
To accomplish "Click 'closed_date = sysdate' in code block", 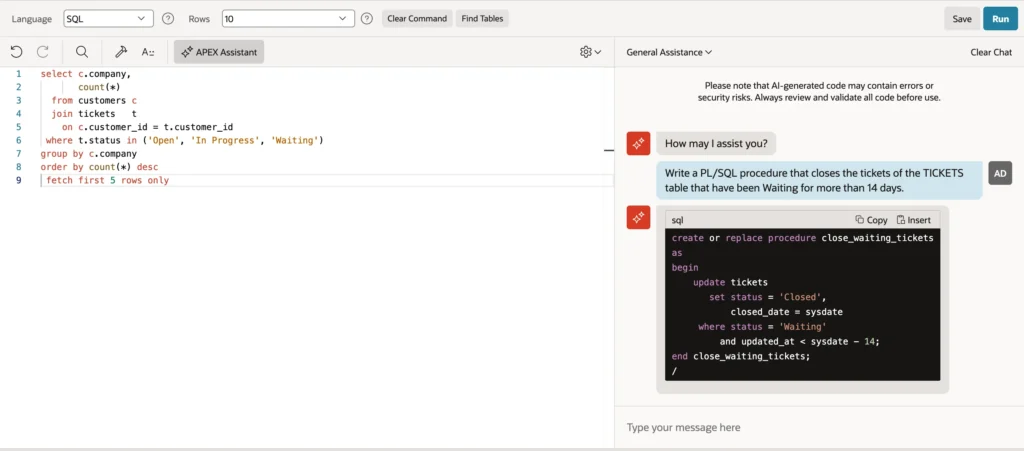I will pyautogui.click(x=786, y=312).
